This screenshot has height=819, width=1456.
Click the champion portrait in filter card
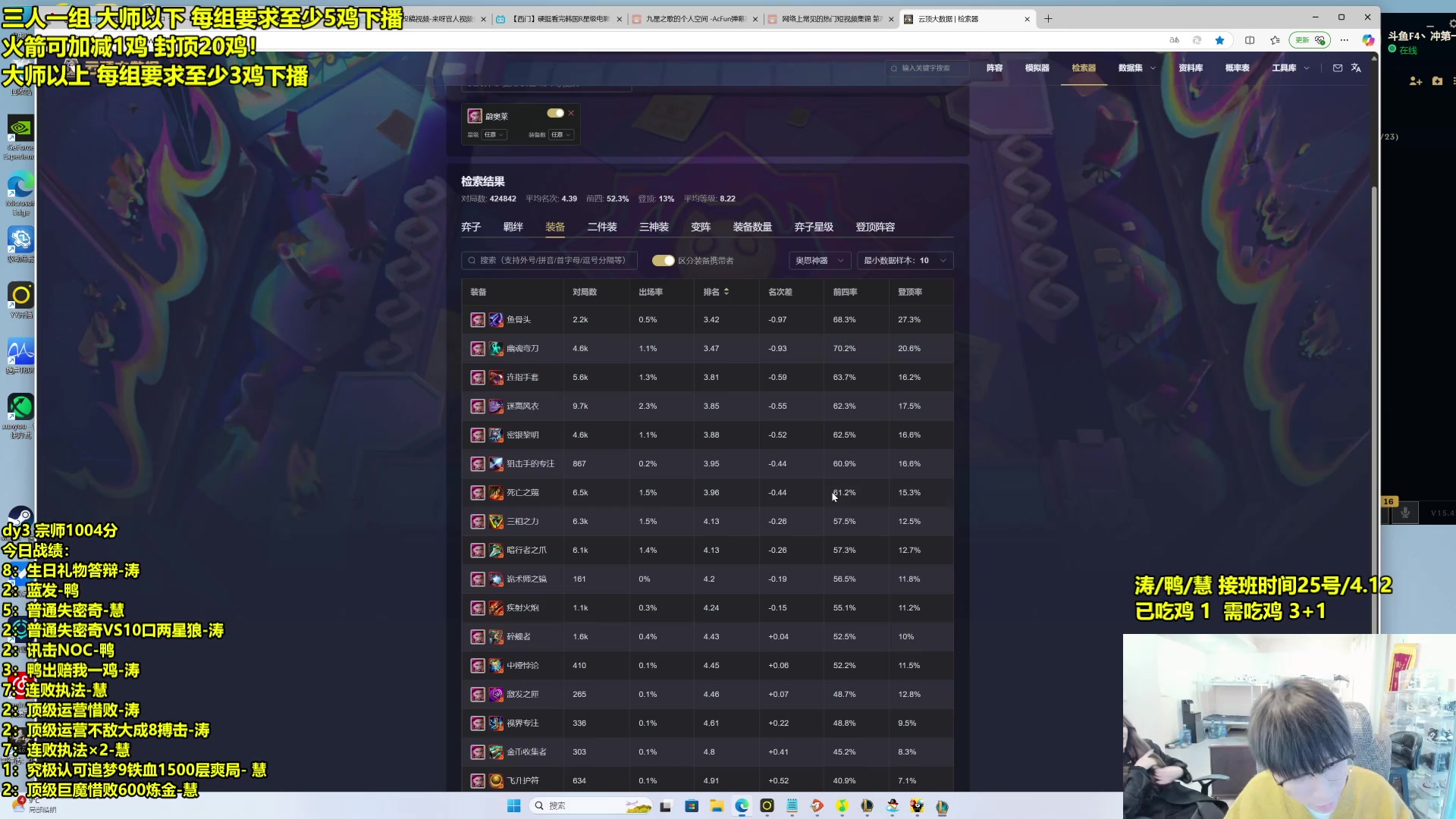point(475,116)
